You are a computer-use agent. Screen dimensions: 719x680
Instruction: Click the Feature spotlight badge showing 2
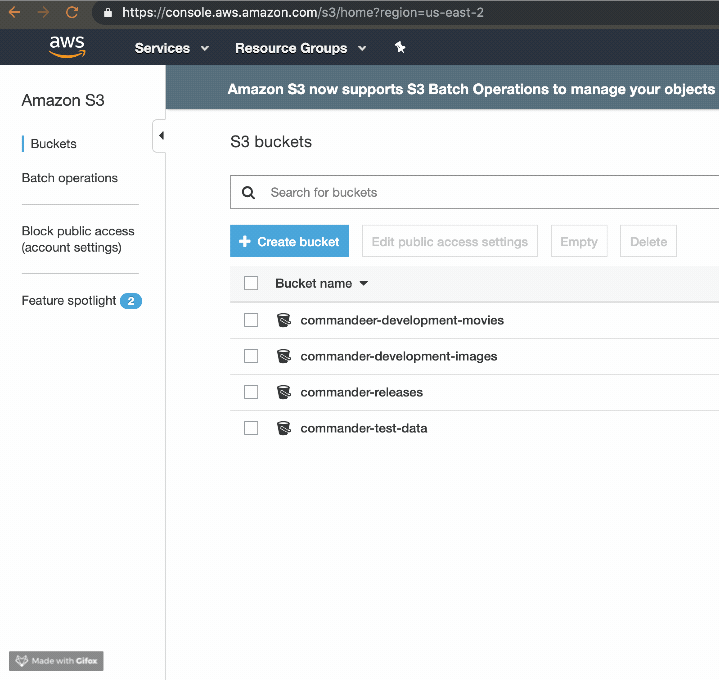click(131, 301)
